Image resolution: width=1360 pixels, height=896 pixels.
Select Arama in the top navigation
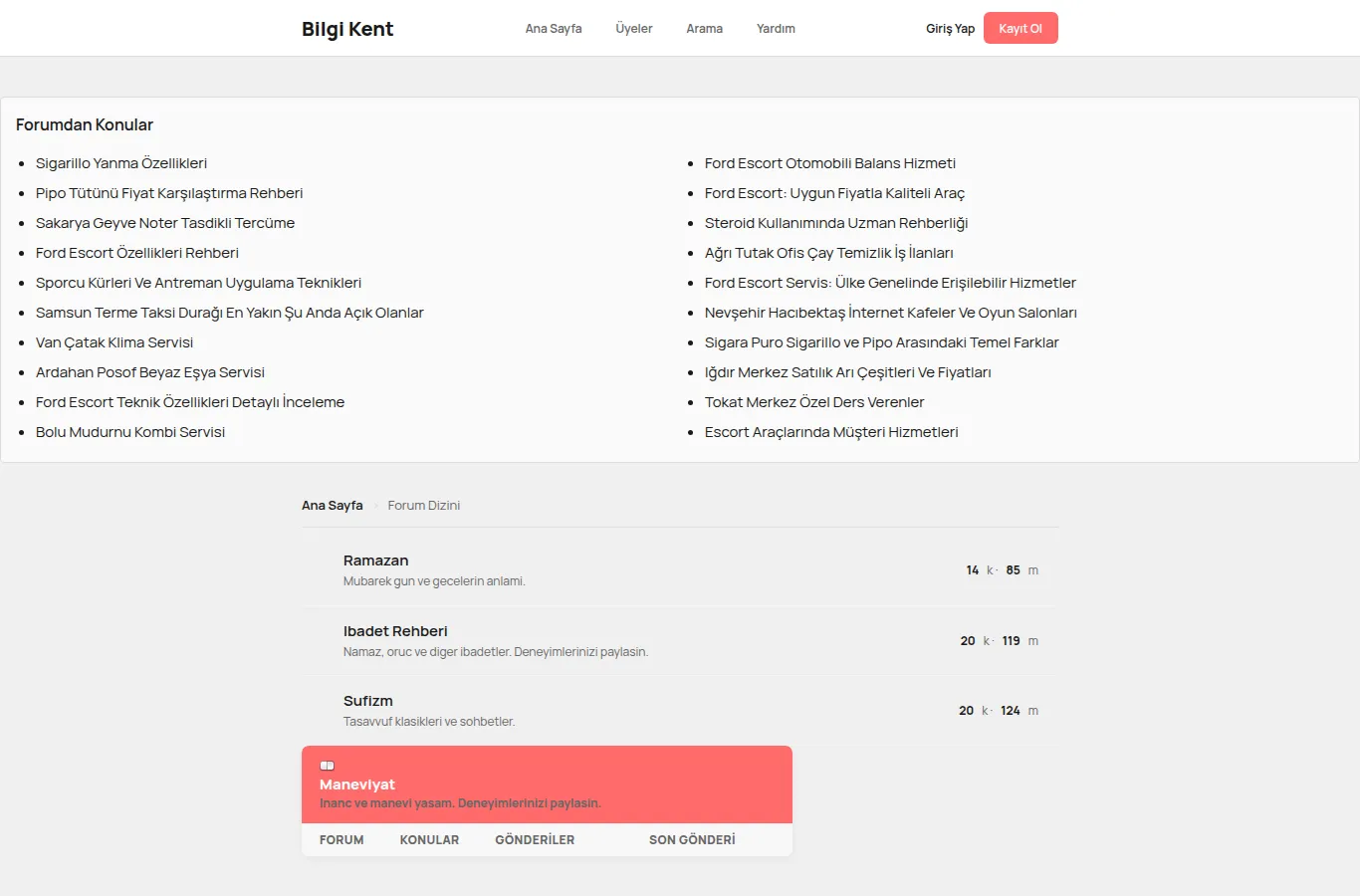pos(704,29)
